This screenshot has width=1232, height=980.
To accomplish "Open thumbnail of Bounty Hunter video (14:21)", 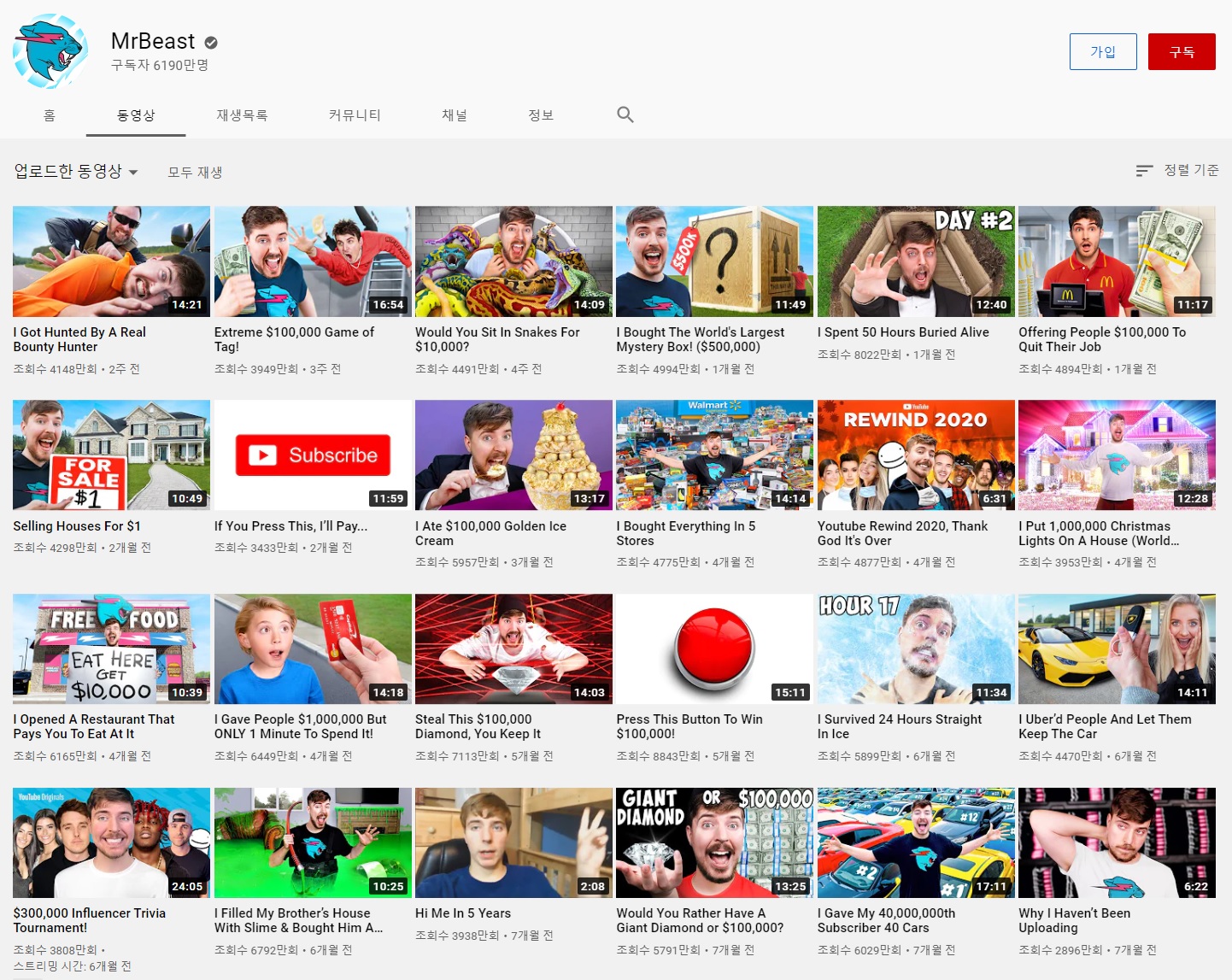I will pyautogui.click(x=111, y=261).
